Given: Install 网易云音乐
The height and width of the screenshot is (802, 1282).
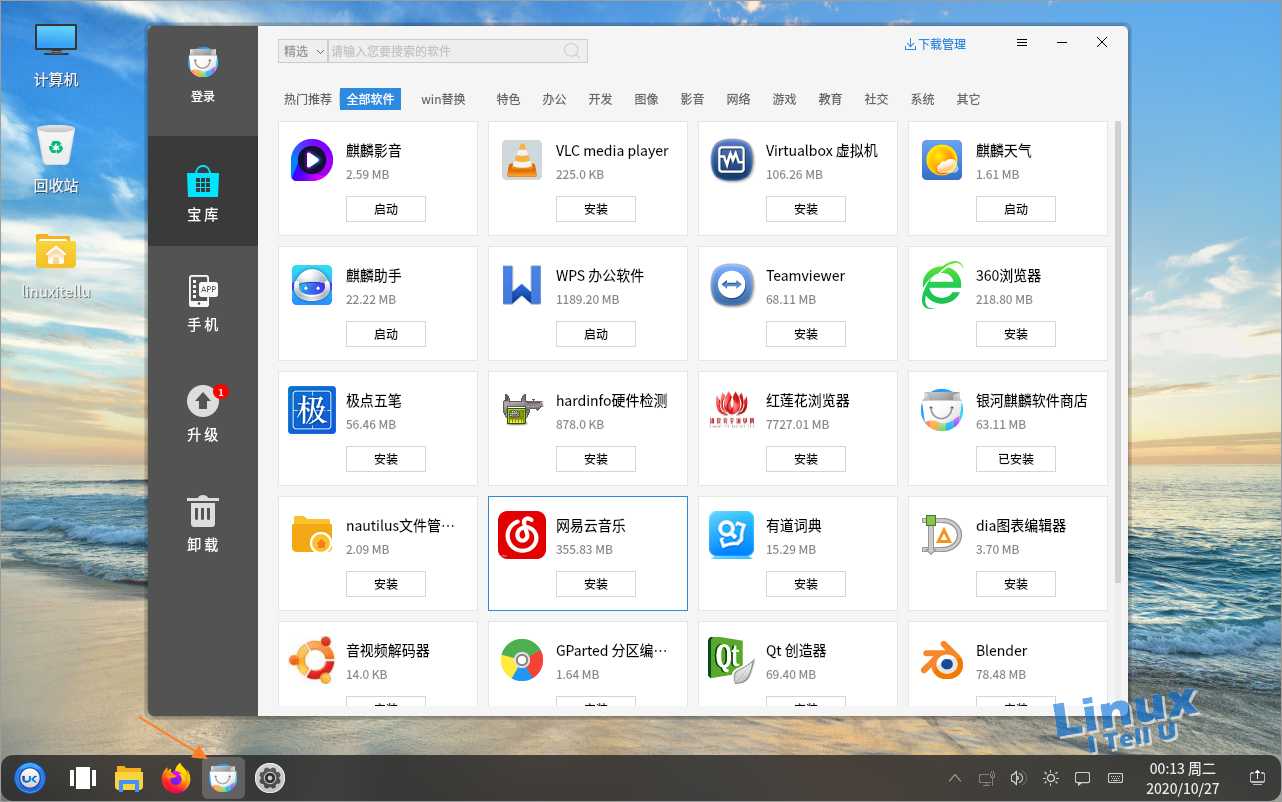Looking at the screenshot, I should click(596, 584).
